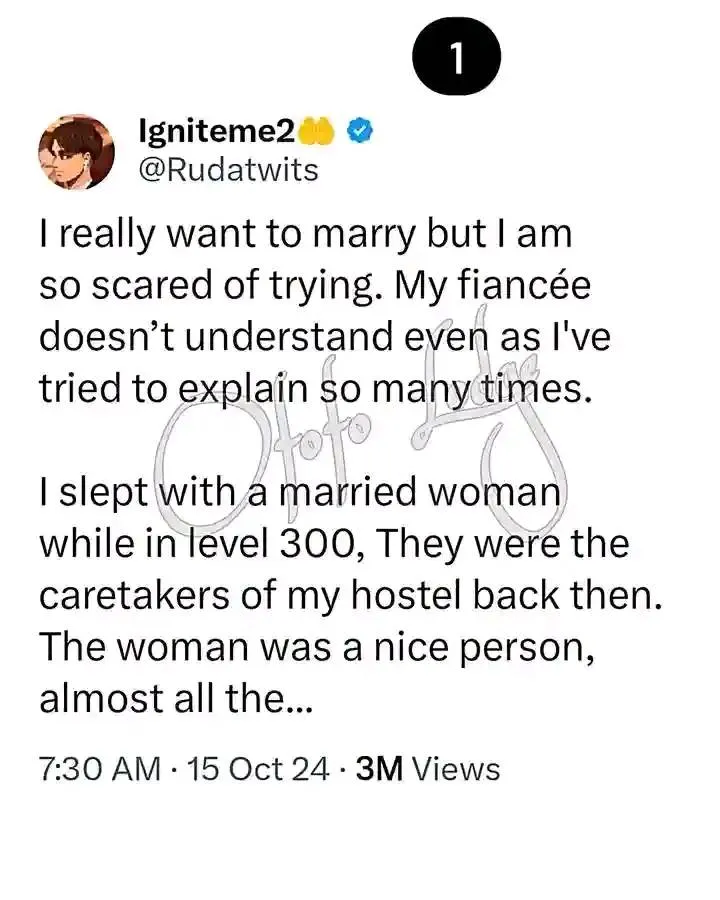Open the Igniteme2 profile avatar

click(x=76, y=152)
